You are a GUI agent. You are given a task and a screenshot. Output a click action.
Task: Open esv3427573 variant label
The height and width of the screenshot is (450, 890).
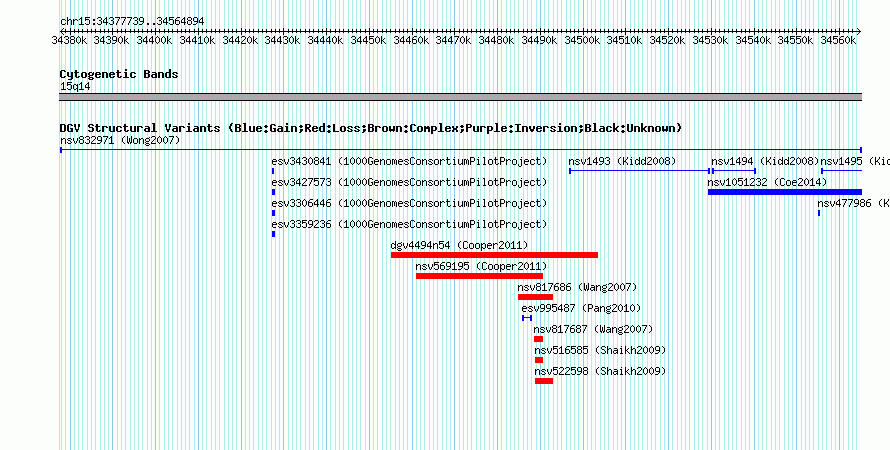409,182
